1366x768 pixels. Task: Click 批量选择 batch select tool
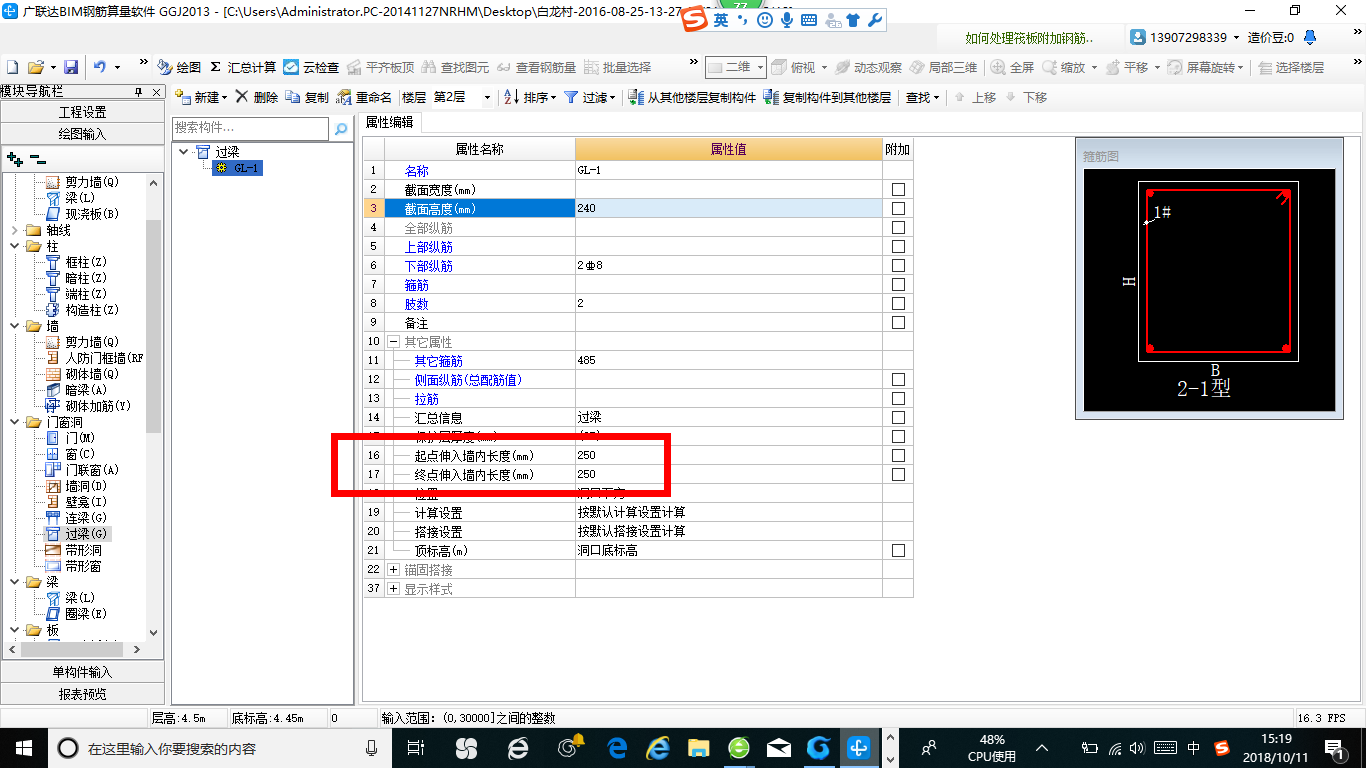[x=617, y=67]
